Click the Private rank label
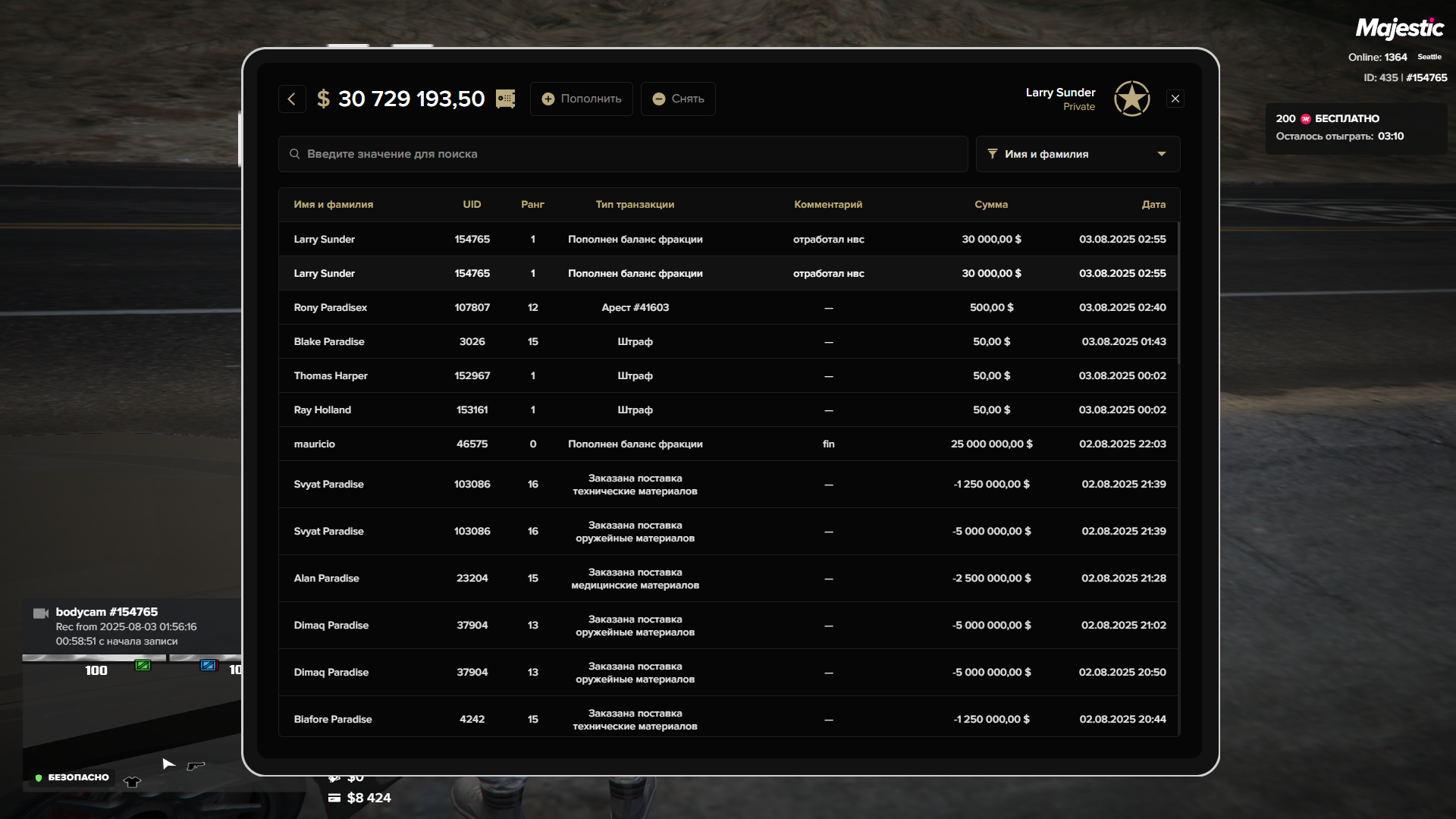This screenshot has height=819, width=1456. 1079,107
